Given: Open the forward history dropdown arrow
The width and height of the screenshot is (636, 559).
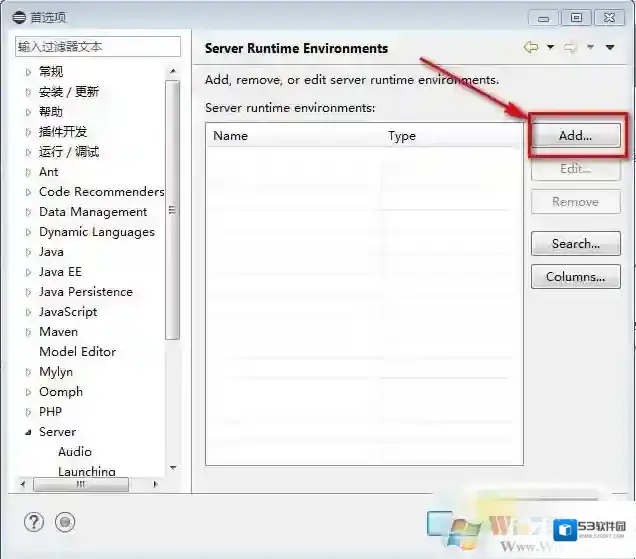Looking at the screenshot, I should [x=590, y=48].
